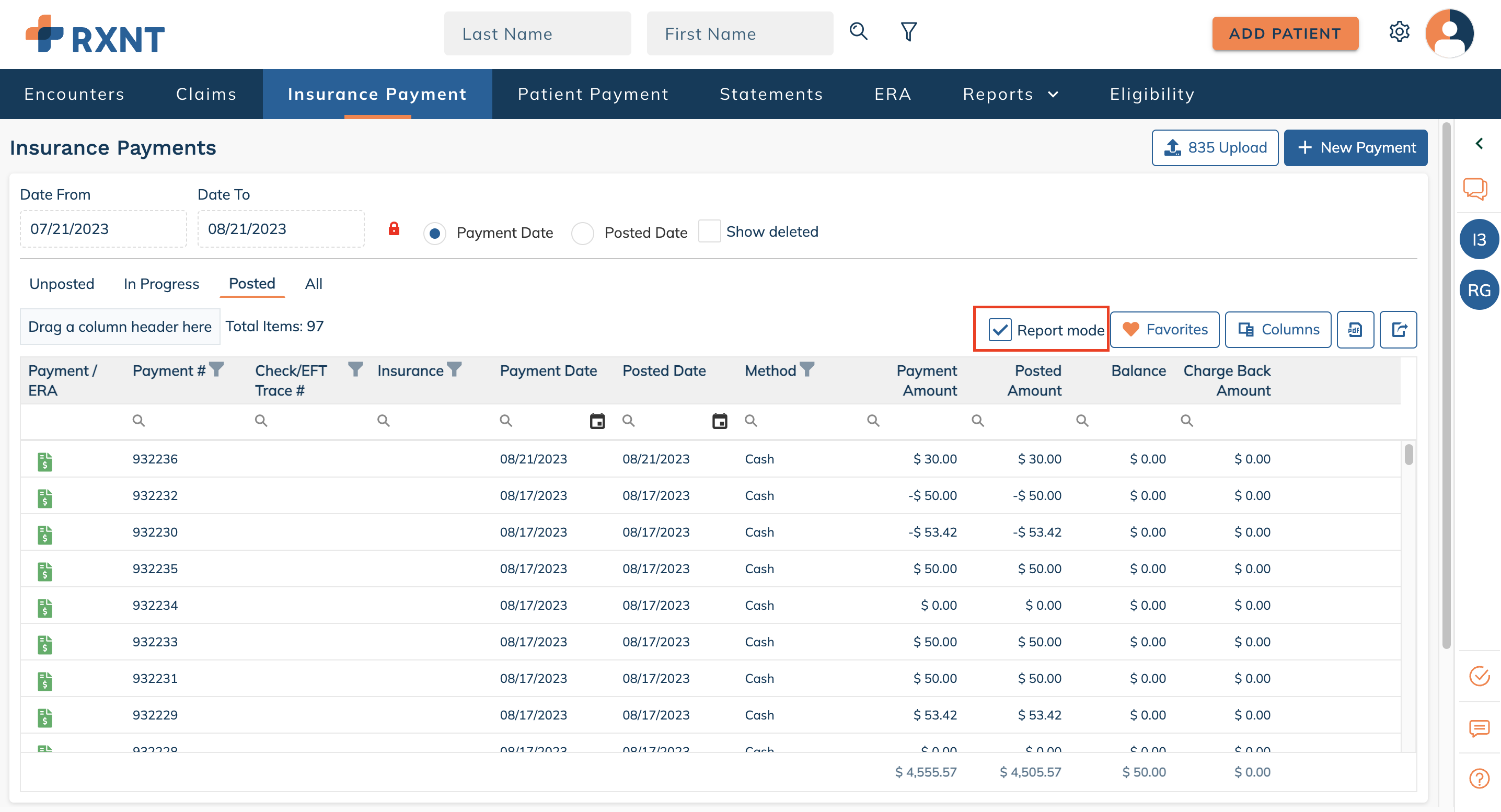
Task: Click the Method filter search box
Action: pyautogui.click(x=798, y=421)
